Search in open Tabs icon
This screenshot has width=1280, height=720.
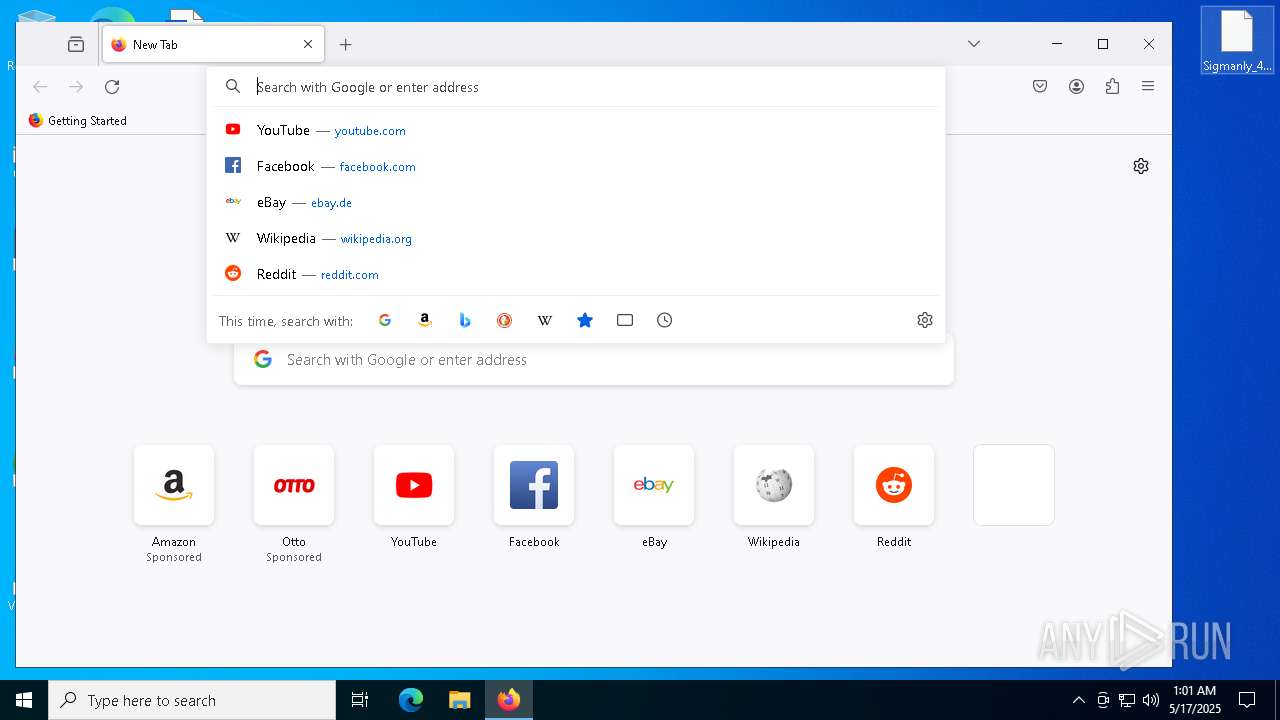click(x=625, y=320)
